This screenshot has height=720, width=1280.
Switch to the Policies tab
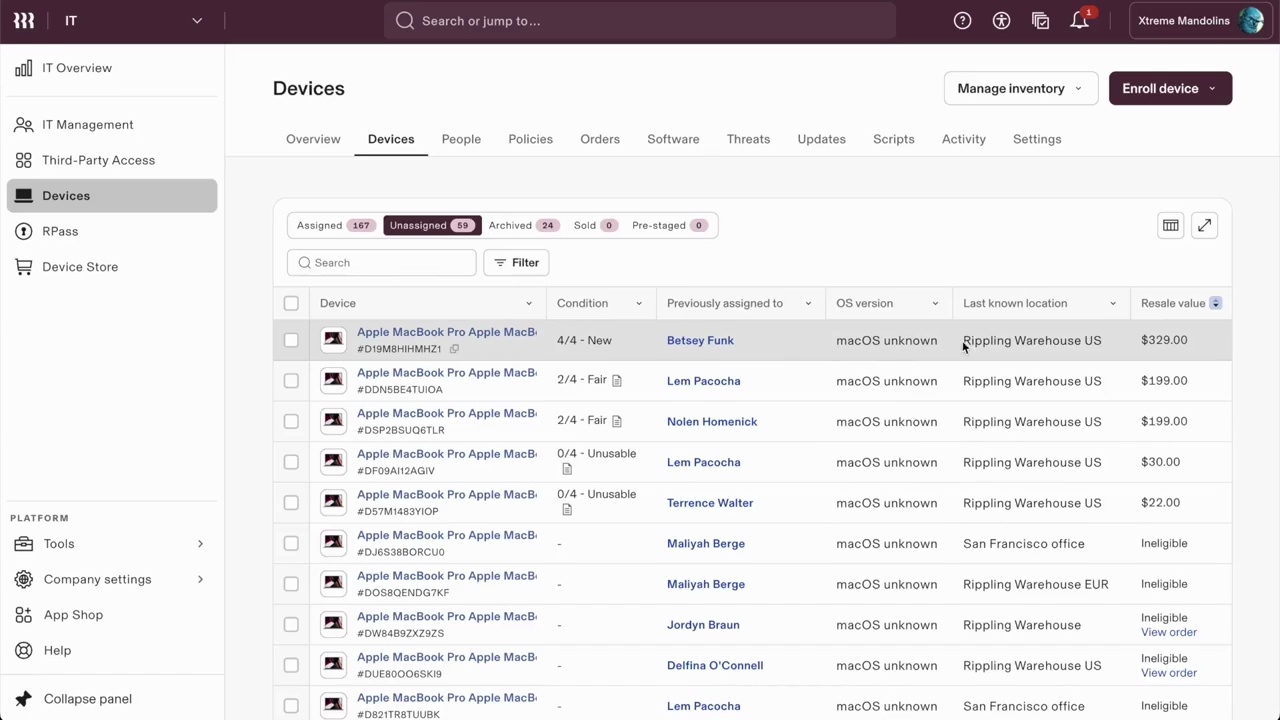coord(530,139)
